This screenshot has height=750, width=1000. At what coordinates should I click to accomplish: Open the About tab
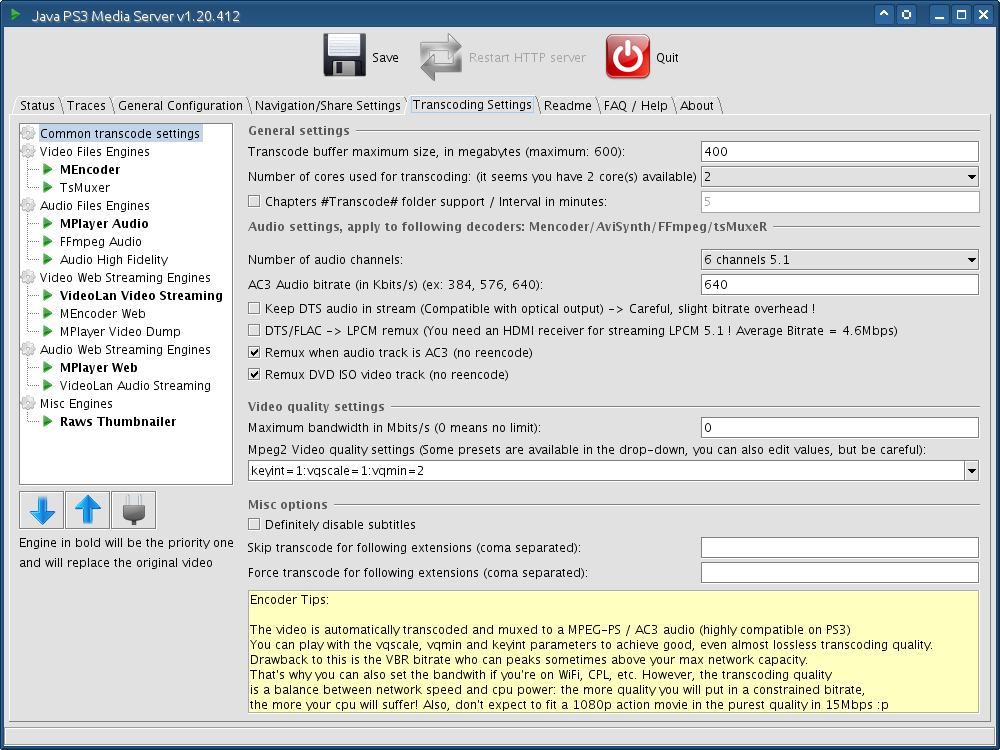click(x=696, y=106)
